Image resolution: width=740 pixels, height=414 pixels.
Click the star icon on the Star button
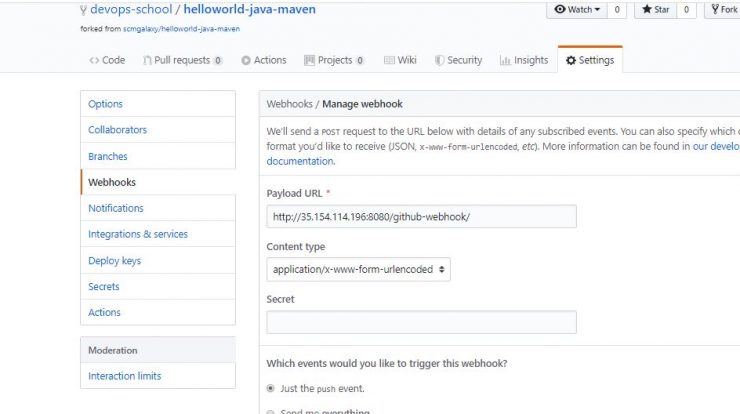point(647,9)
